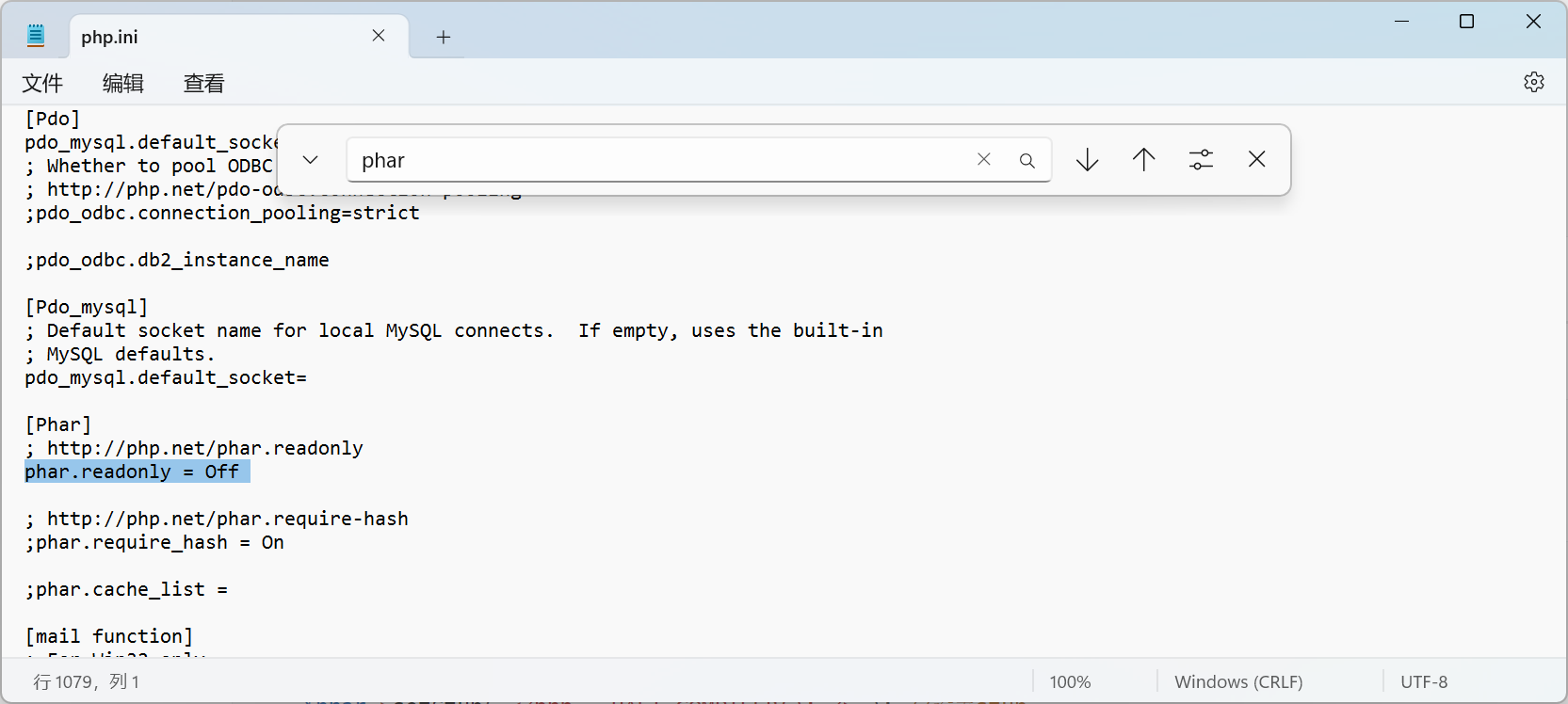The height and width of the screenshot is (704, 1568).
Task: Click the Default socket name comment line
Action: (x=454, y=330)
